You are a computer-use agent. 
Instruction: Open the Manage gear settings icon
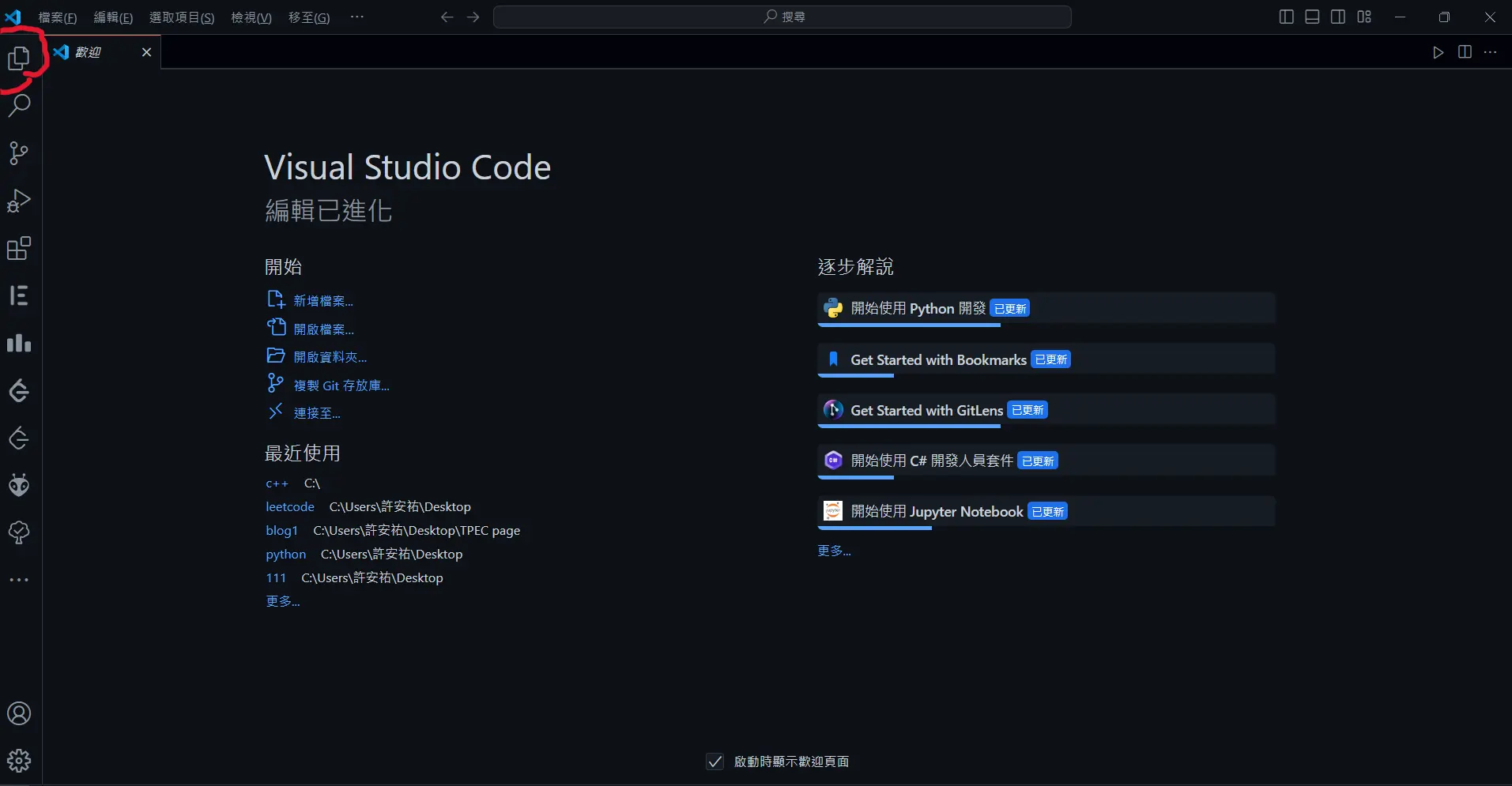pyautogui.click(x=19, y=761)
